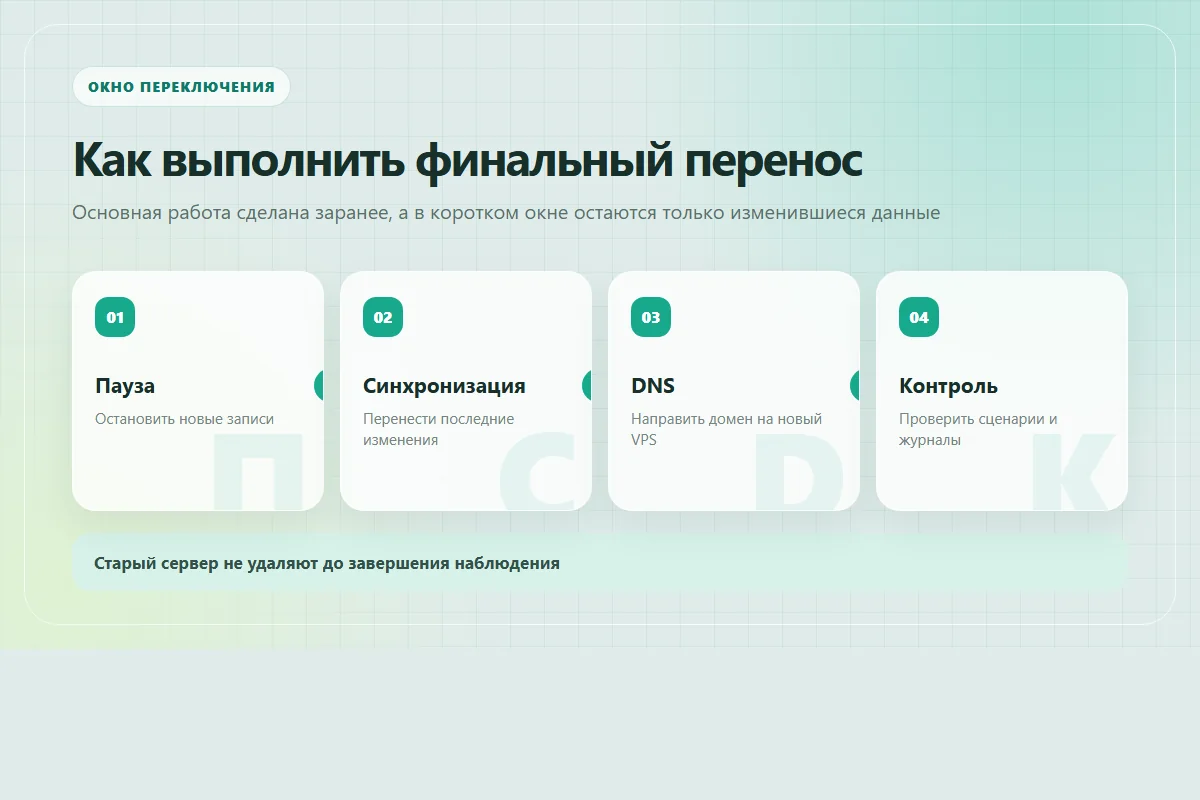Open the 'Пауза' card title
This screenshot has width=1200, height=800.
point(125,386)
